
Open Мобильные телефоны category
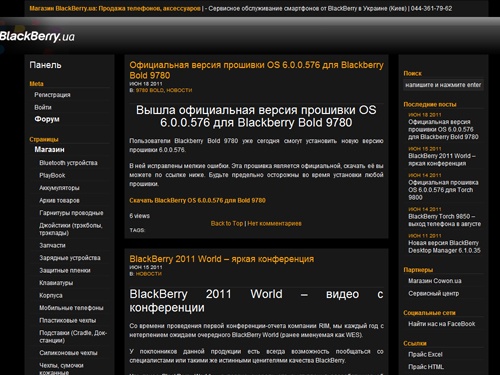pos(71,308)
